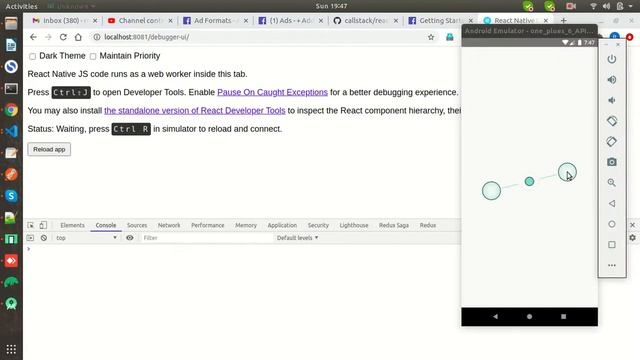This screenshot has height=360, width=640.
Task: Tap Android navigation bar home button
Action: coord(529,316)
